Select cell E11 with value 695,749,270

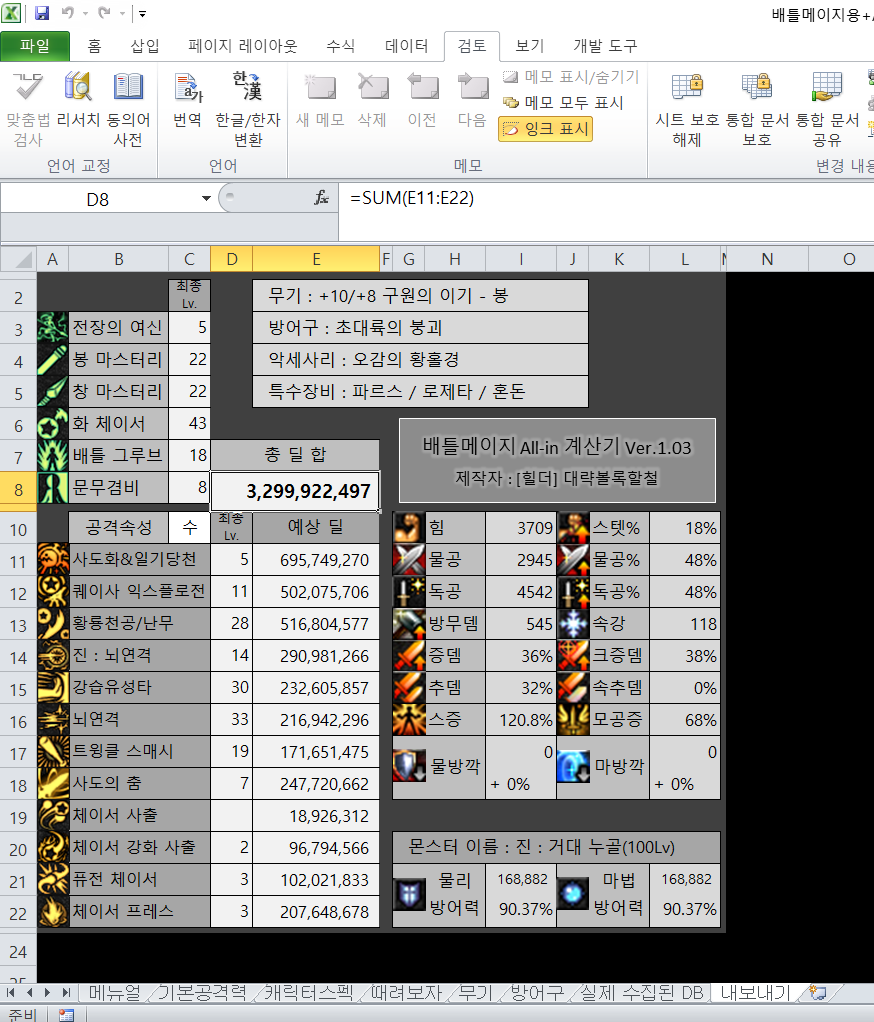[315, 560]
